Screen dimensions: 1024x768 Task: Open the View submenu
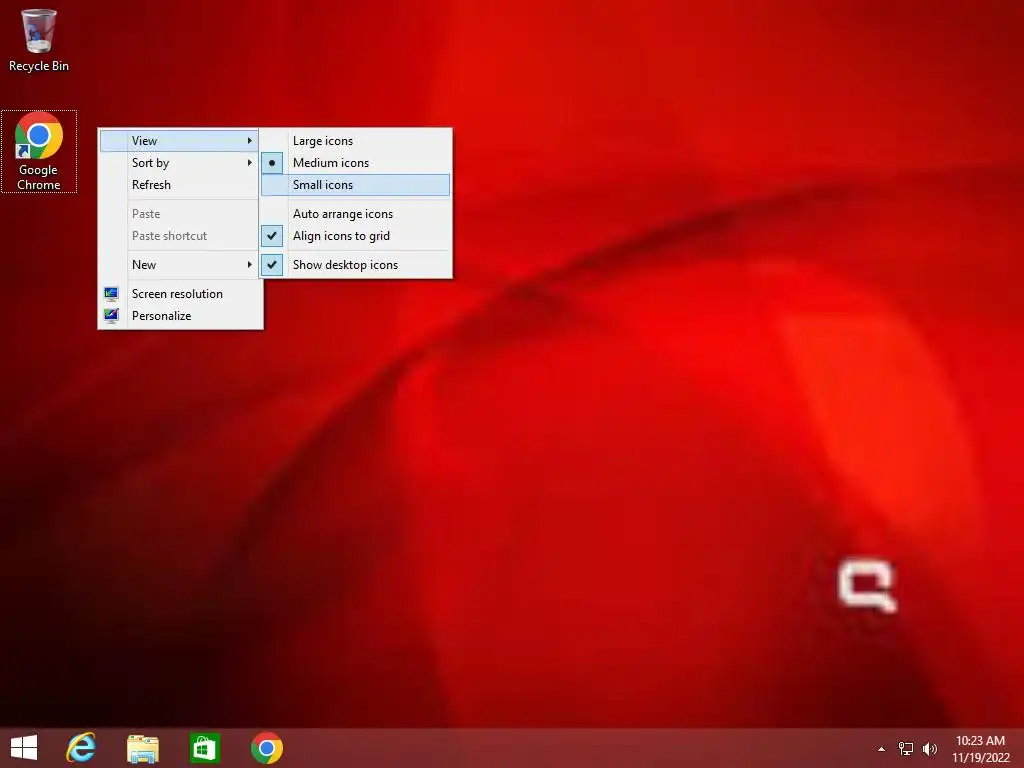pos(179,140)
